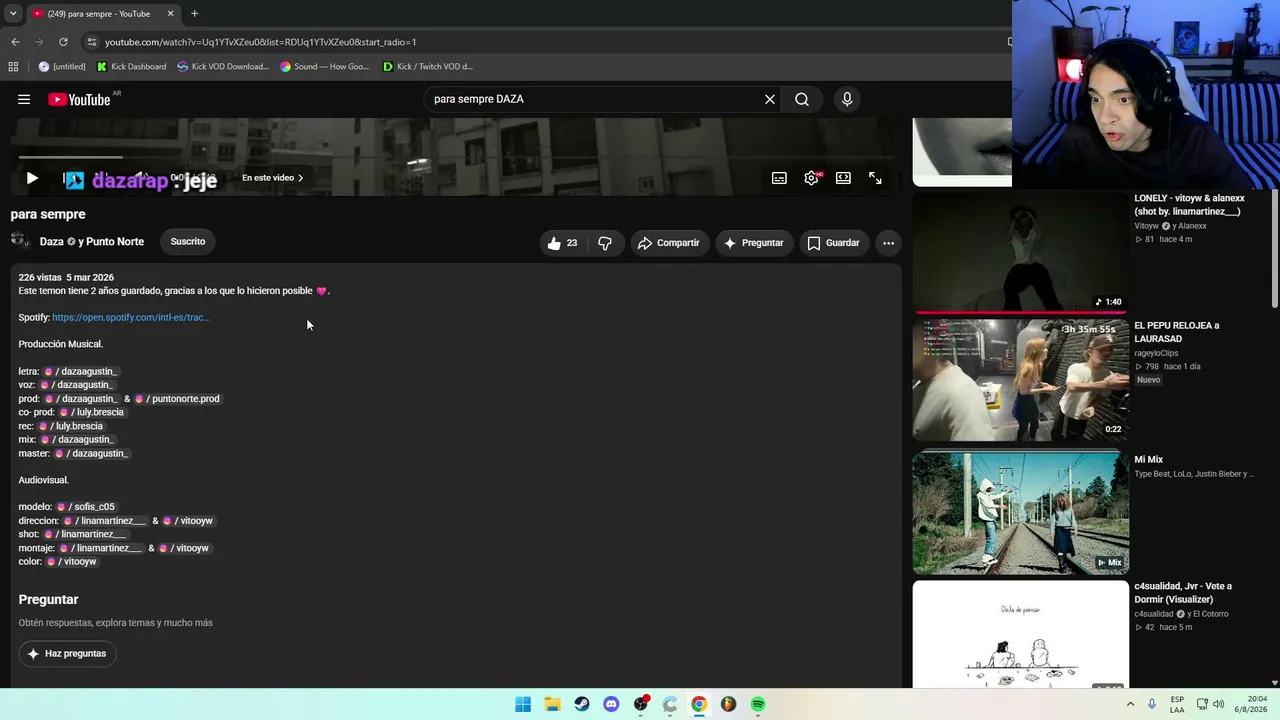Dislike the video with thumbs down
1280x720 pixels.
[604, 243]
